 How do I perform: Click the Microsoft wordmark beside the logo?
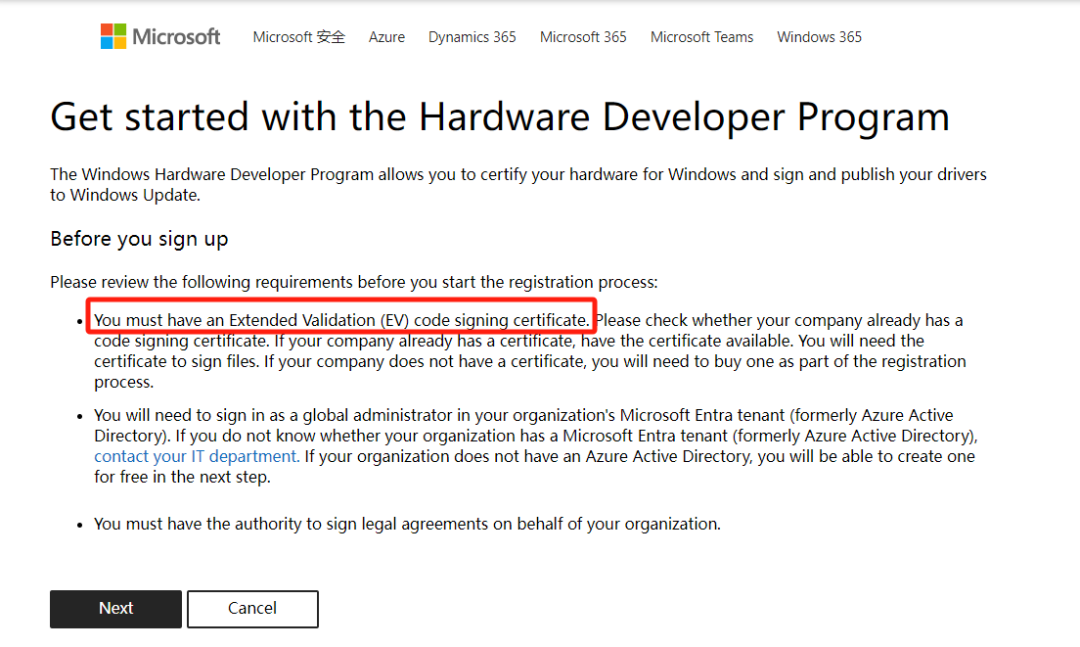176,37
